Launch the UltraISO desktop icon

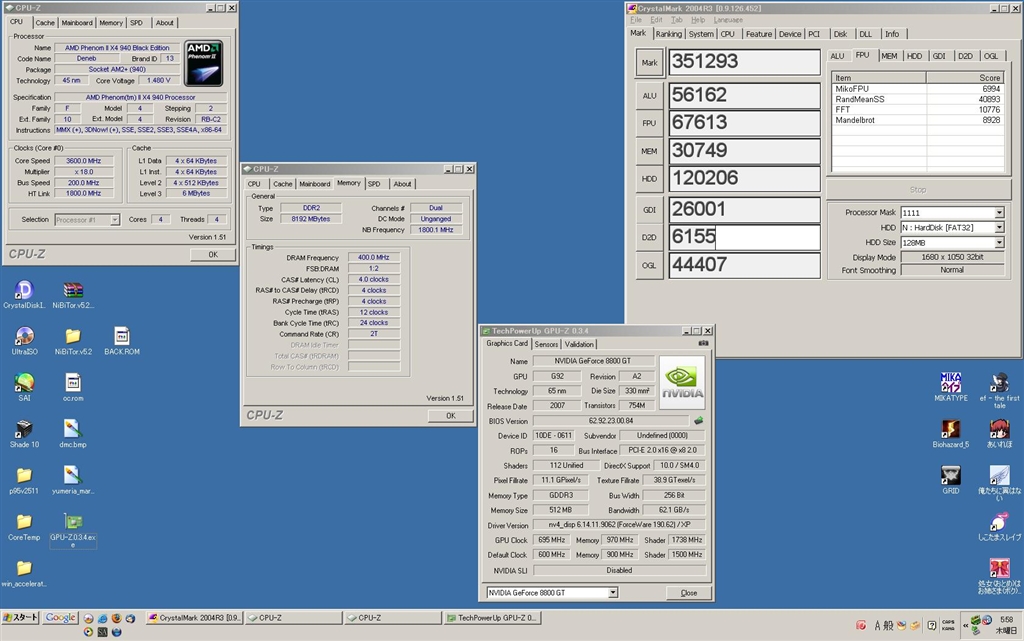click(24, 337)
